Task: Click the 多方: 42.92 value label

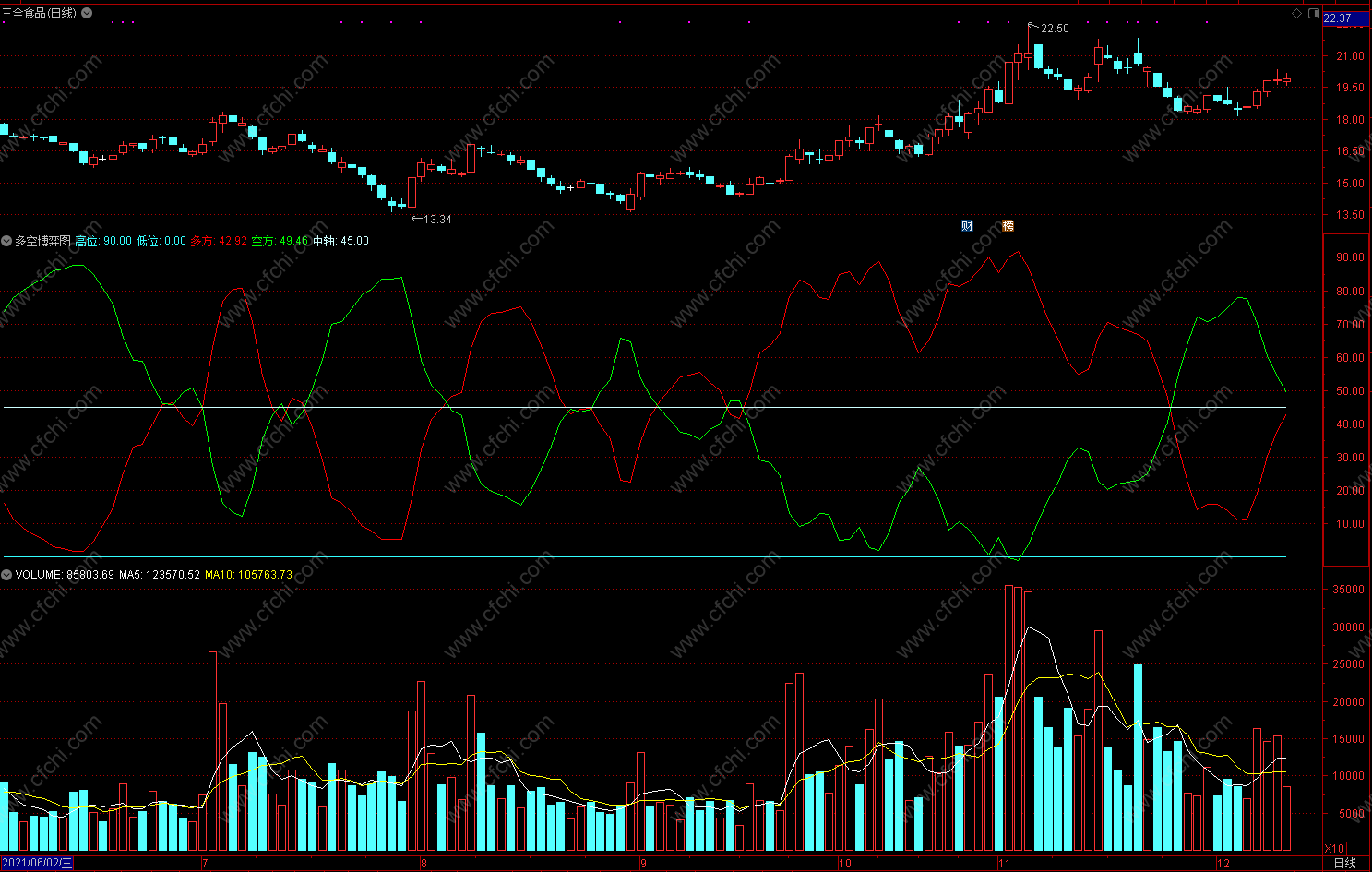Action: coord(219,241)
